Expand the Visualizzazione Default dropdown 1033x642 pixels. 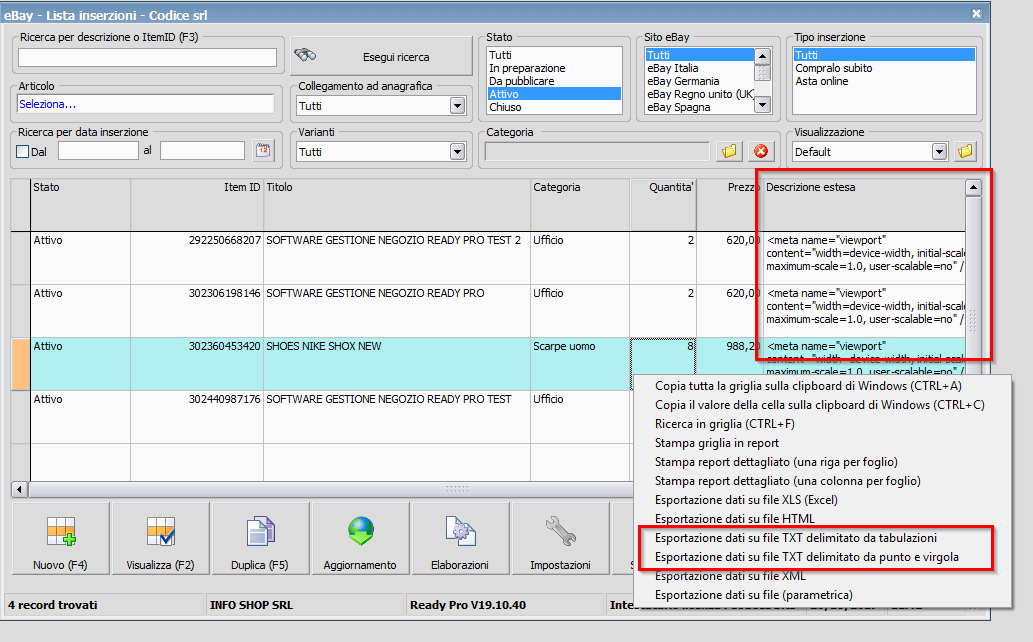click(x=939, y=152)
